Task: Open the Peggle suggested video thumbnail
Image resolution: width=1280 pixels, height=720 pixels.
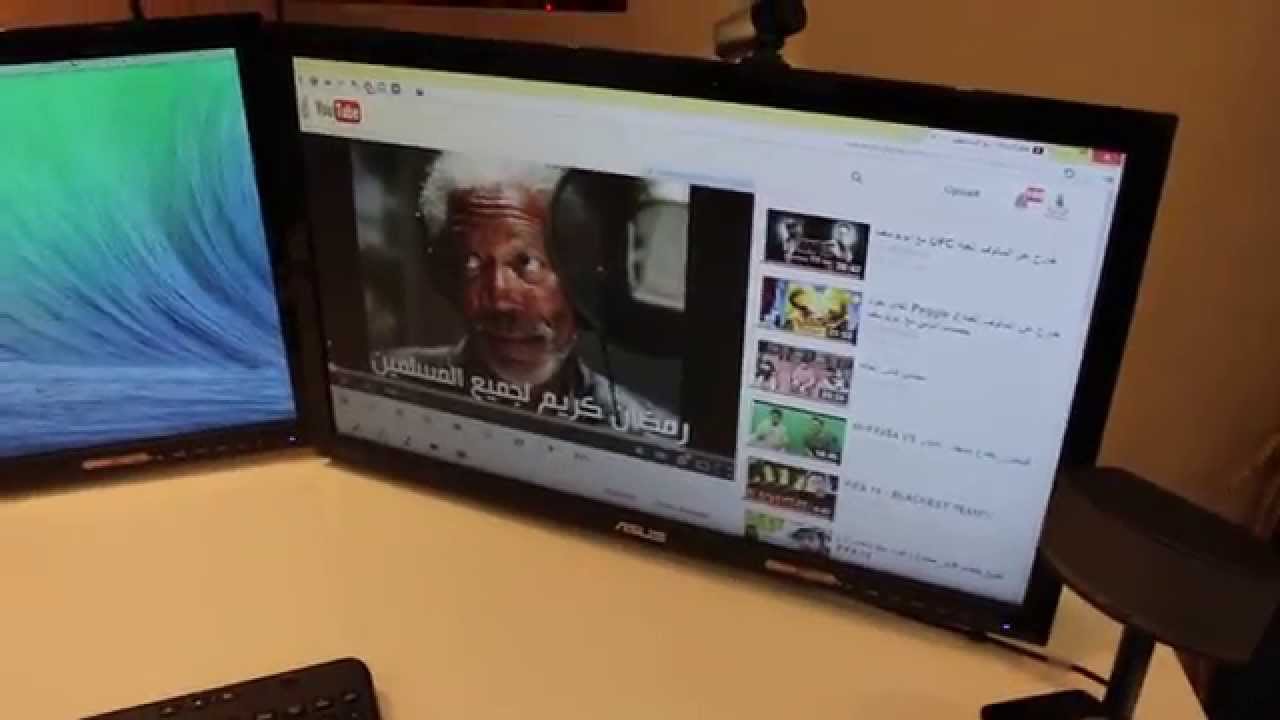Action: pyautogui.click(x=810, y=310)
